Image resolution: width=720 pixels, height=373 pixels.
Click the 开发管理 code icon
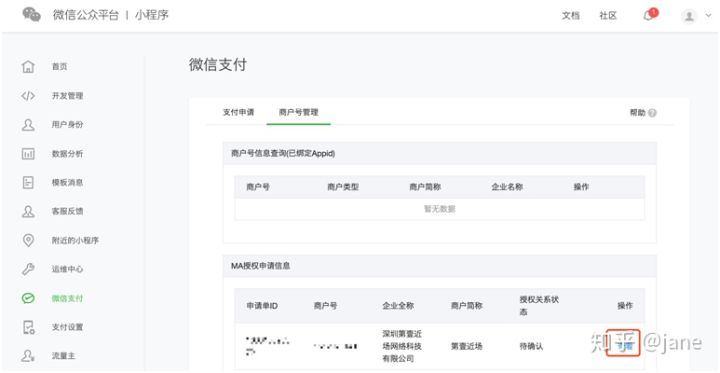pos(28,96)
